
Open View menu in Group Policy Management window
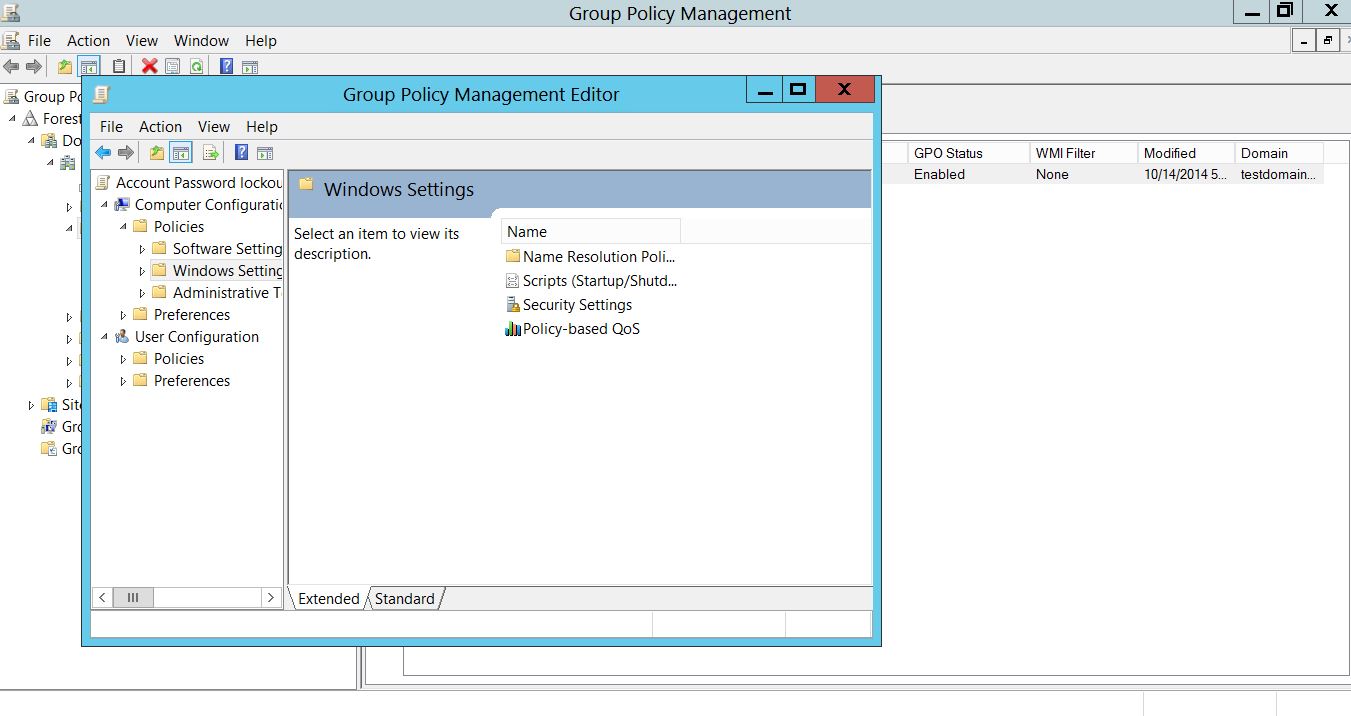coord(142,41)
